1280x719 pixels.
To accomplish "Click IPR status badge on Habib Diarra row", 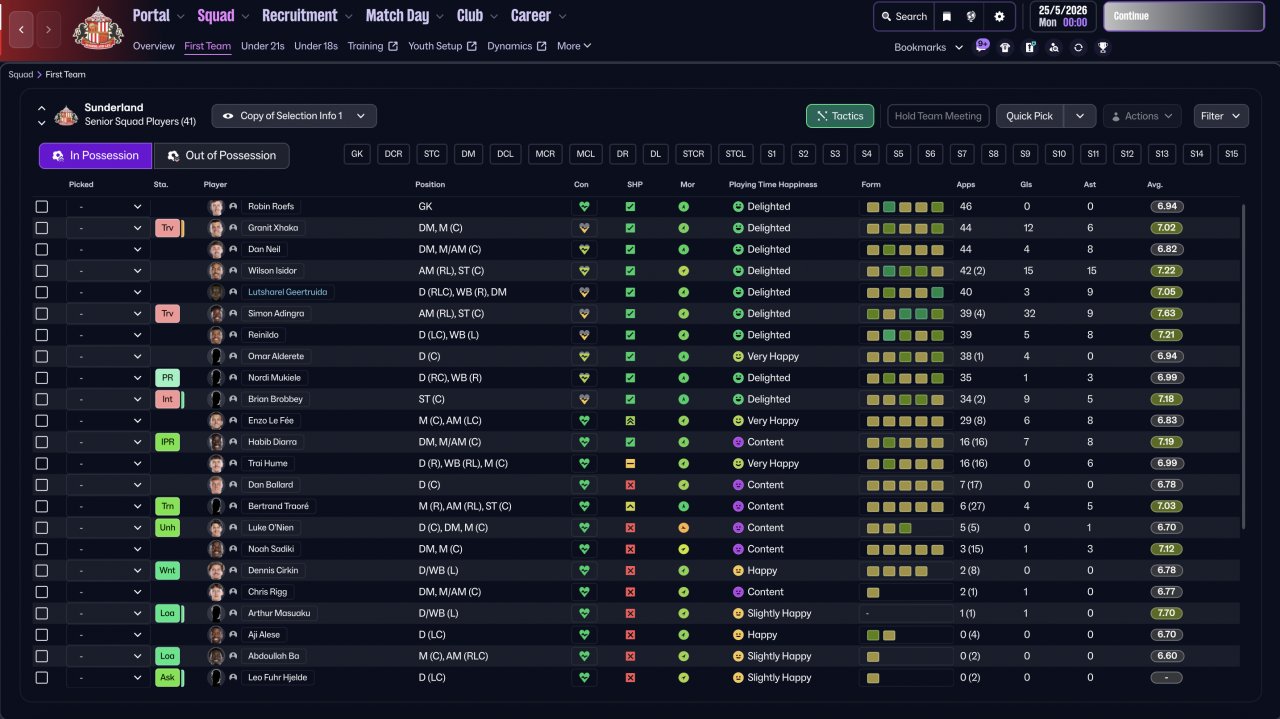I will pos(167,442).
